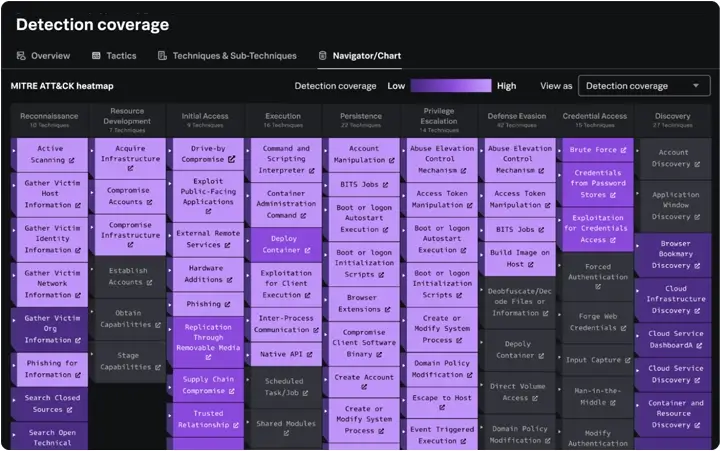The height and width of the screenshot is (451, 720).
Task: Open the View as Detection coverage dropdown
Action: pos(645,86)
